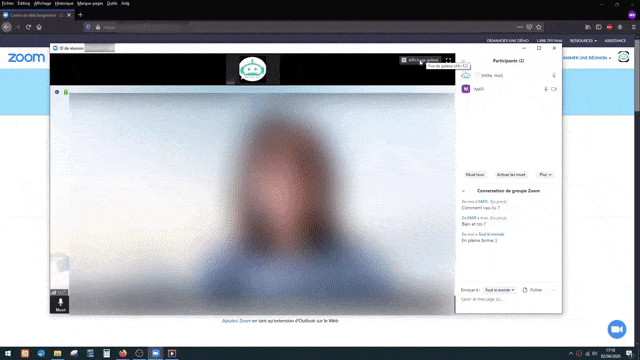Viewport: 640px width, 360px height.
Task: Click MAFI purple participant avatar
Action: click(x=466, y=89)
